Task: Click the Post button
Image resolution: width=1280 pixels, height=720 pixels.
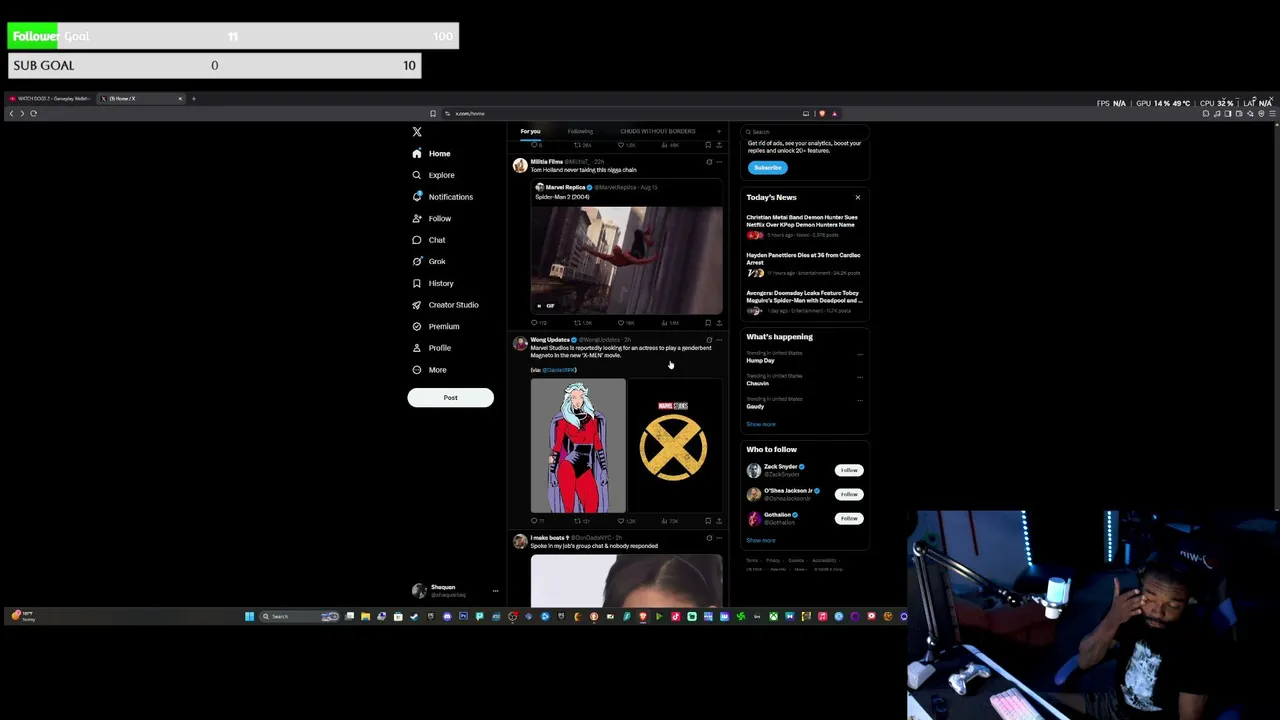Action: pos(450,398)
